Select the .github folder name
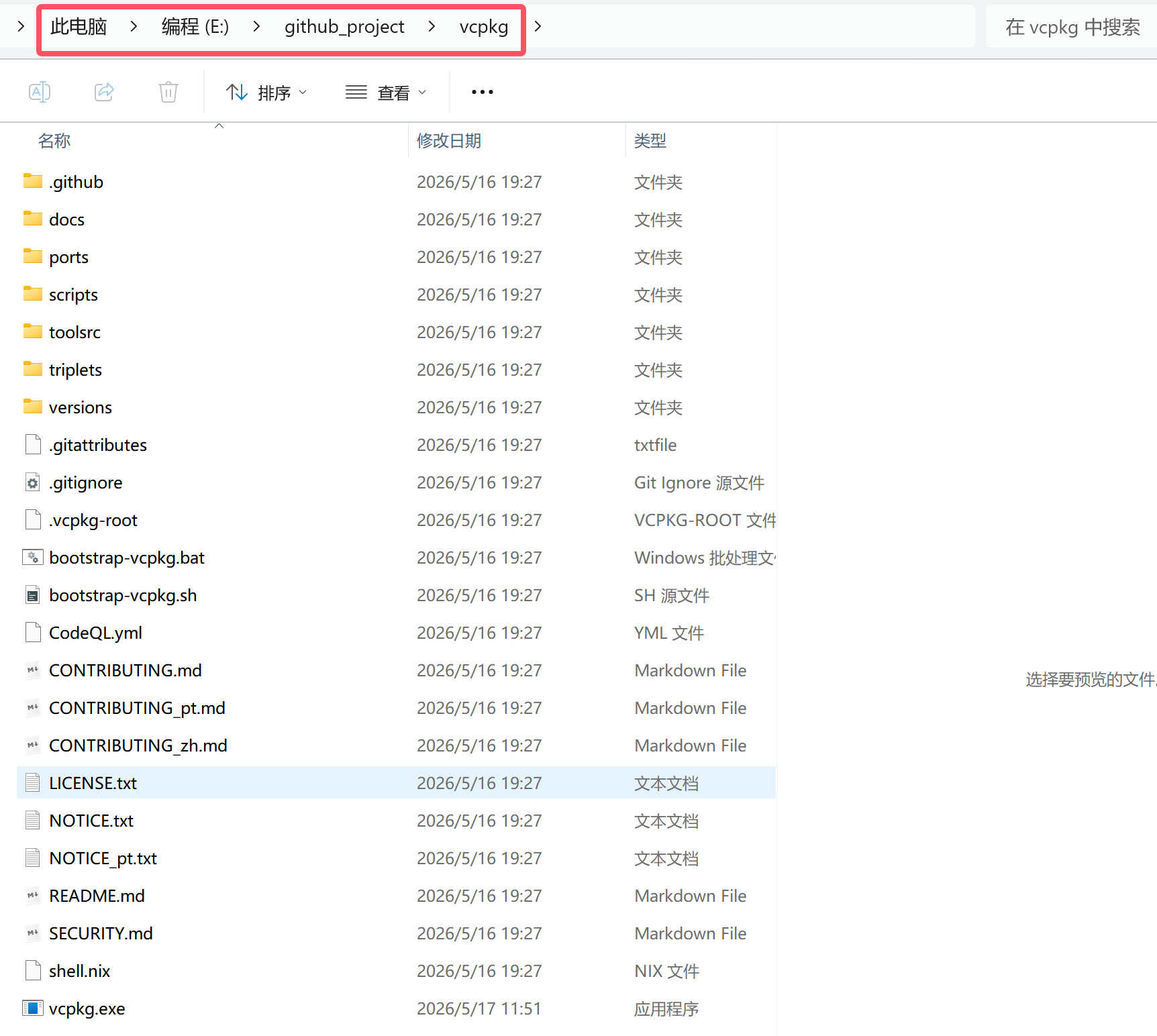The height and width of the screenshot is (1036, 1157). tap(76, 182)
